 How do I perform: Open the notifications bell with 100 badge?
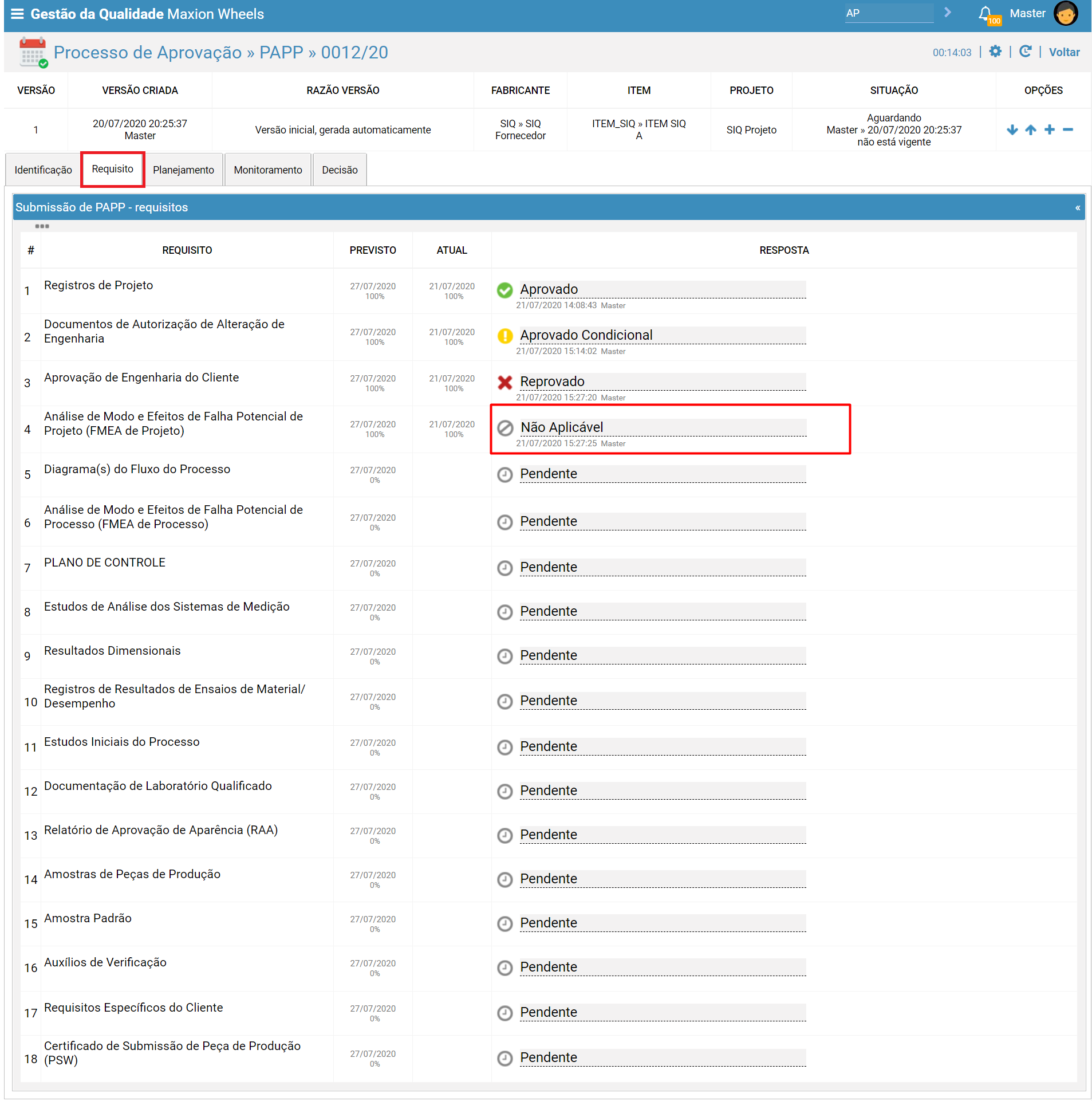988,15
